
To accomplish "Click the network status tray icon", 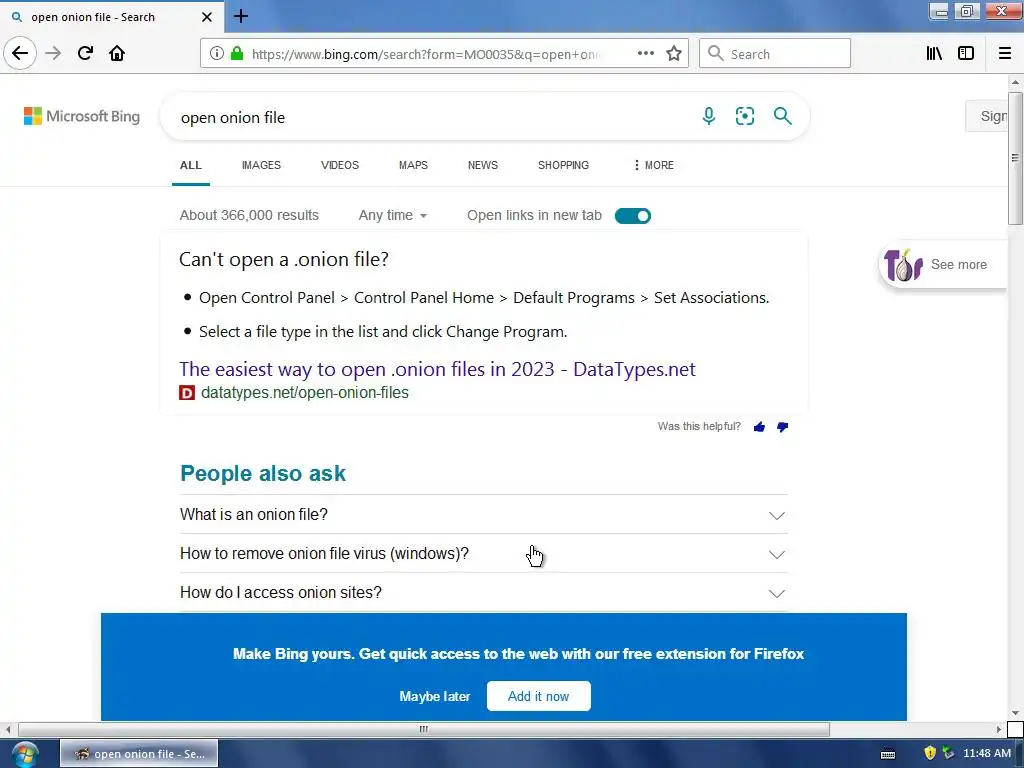I will 948,754.
